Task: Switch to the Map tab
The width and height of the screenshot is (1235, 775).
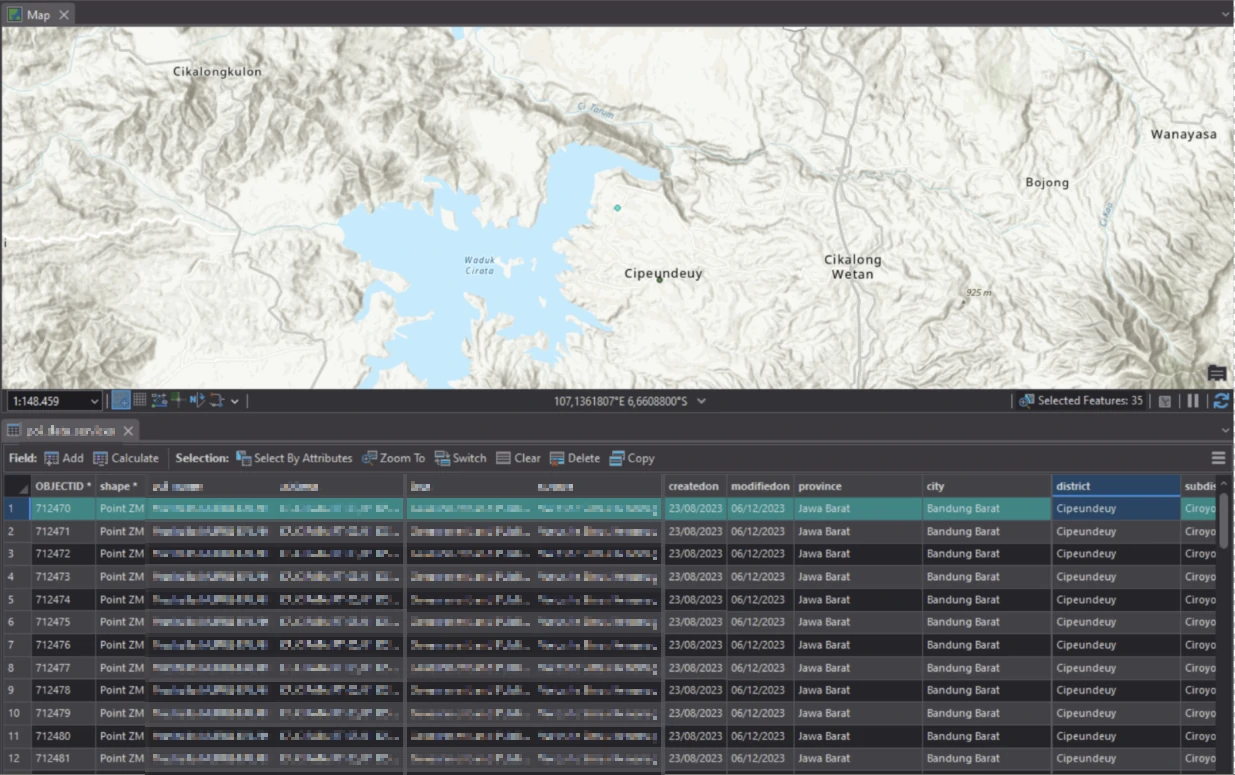Action: 37,15
